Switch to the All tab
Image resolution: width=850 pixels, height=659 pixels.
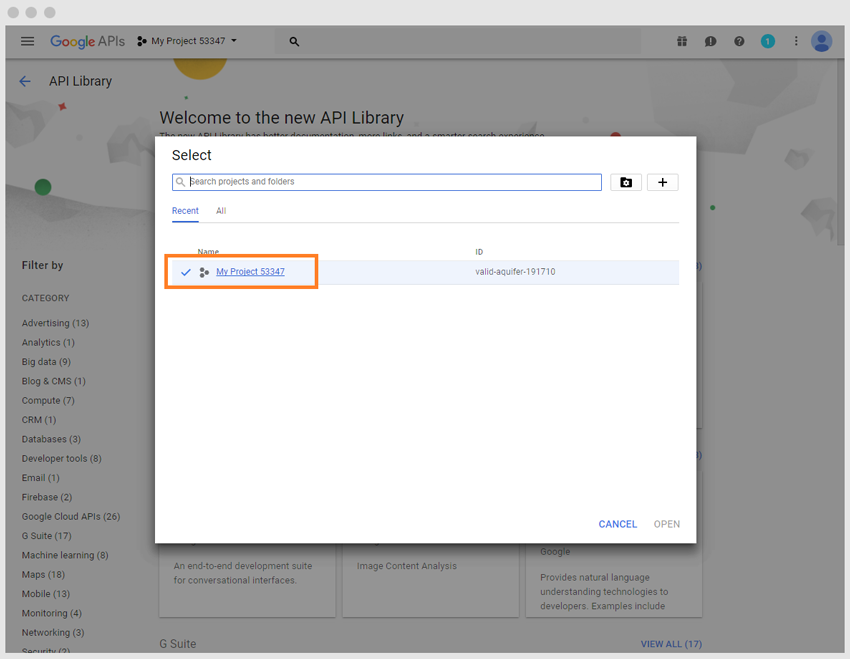(221, 211)
